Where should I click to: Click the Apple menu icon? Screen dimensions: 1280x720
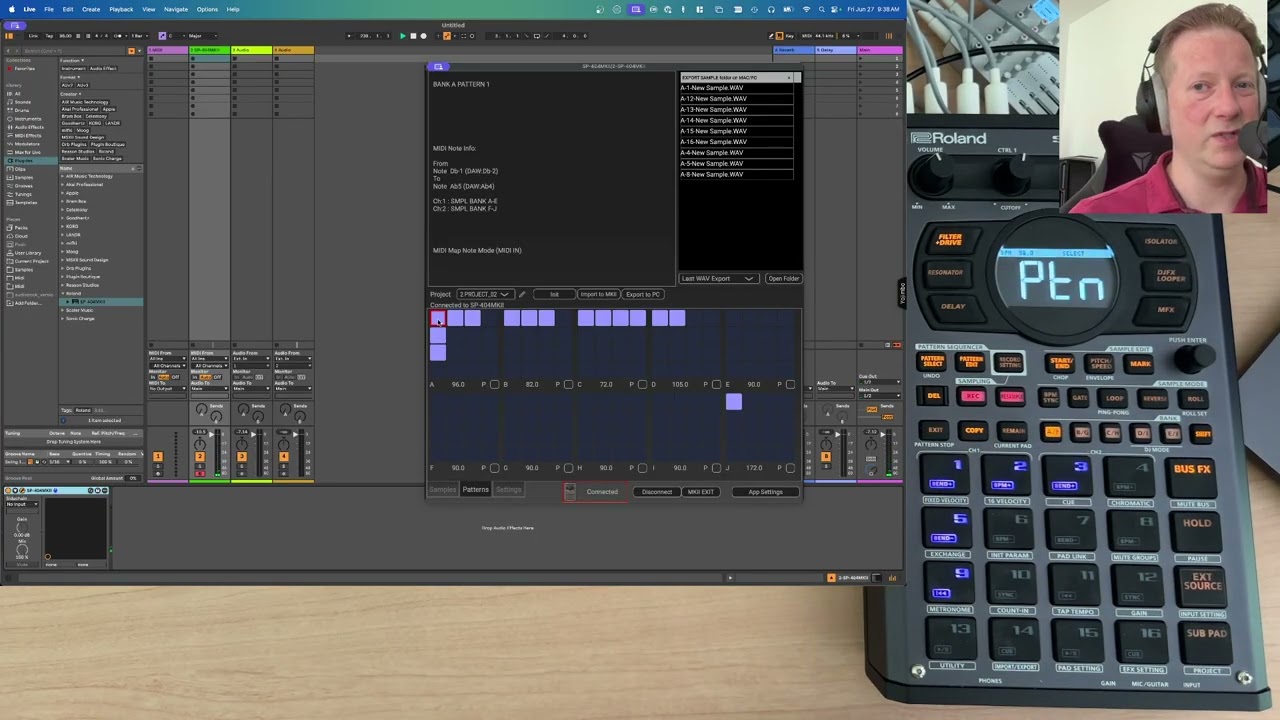coord(10,9)
